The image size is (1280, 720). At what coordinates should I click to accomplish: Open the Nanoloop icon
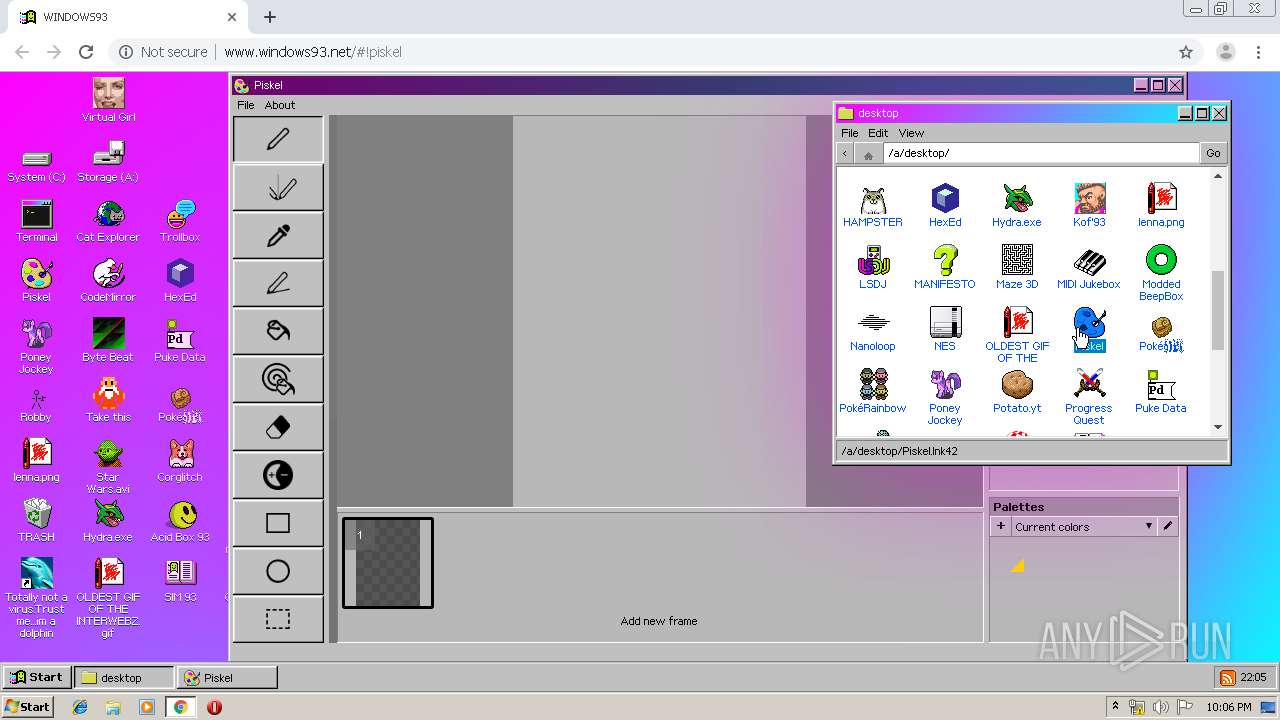(x=873, y=330)
